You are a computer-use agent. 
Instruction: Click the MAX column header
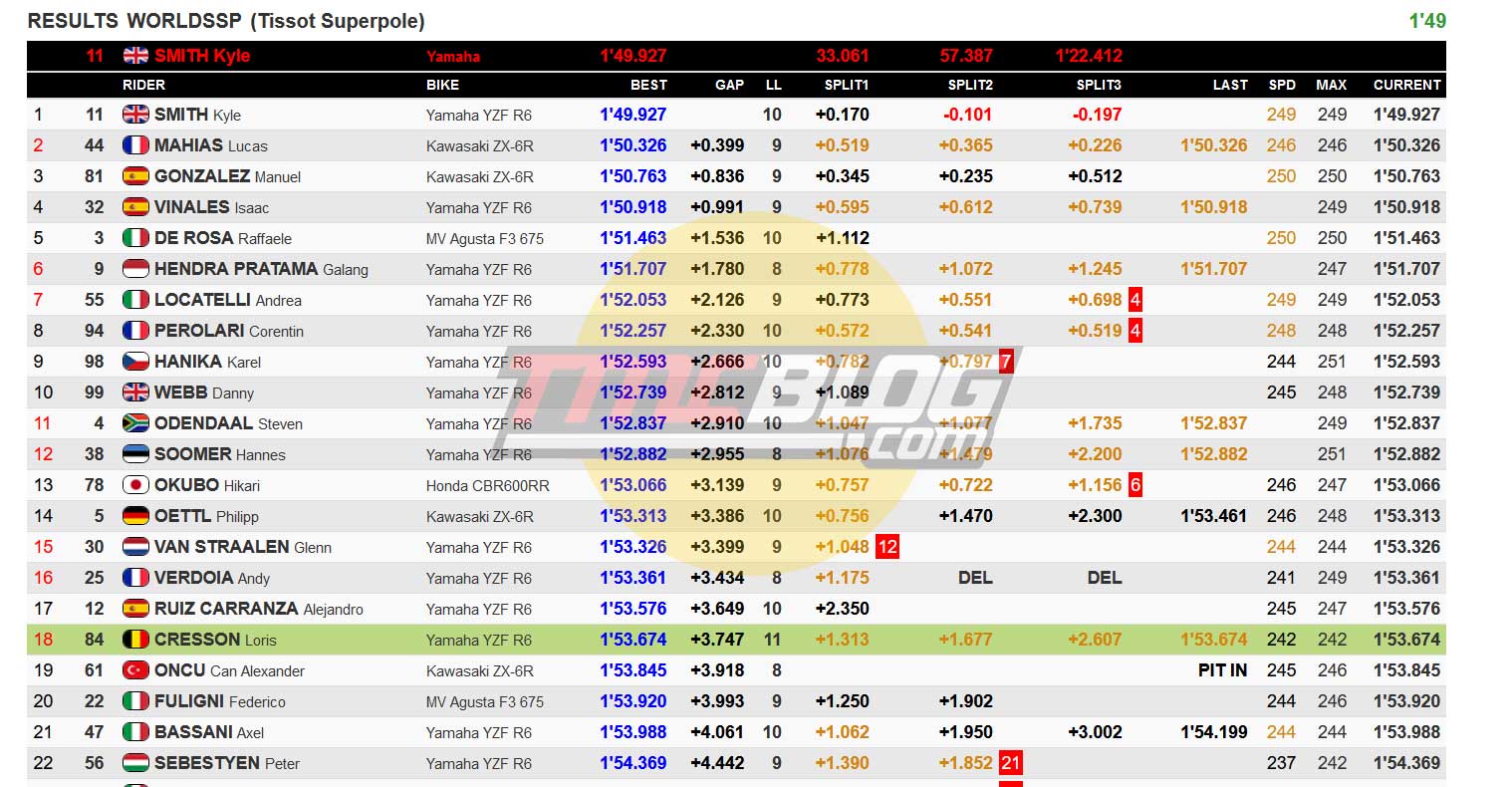pos(1331,85)
